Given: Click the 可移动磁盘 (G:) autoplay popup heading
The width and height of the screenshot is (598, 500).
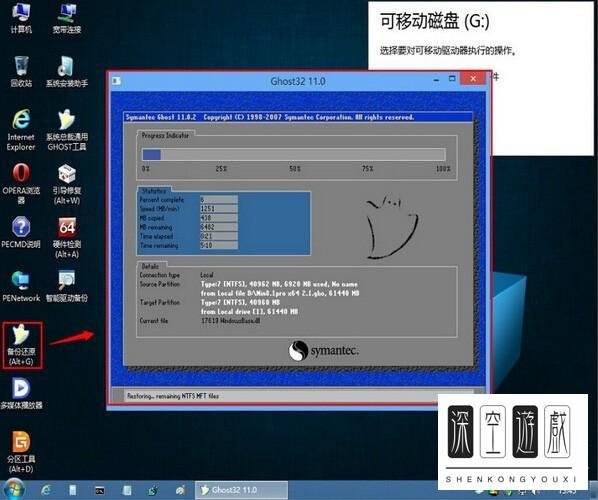Looking at the screenshot, I should pos(435,21).
